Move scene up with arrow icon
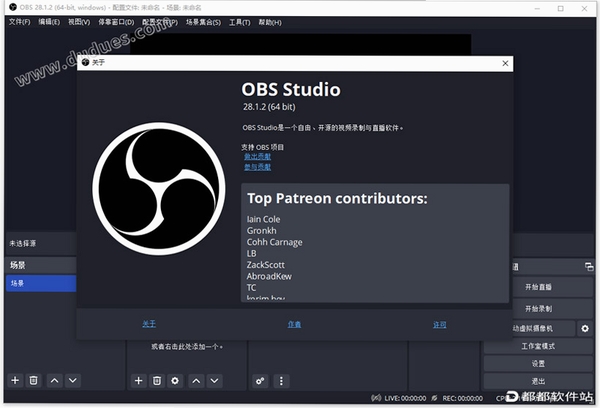 pyautogui.click(x=54, y=380)
